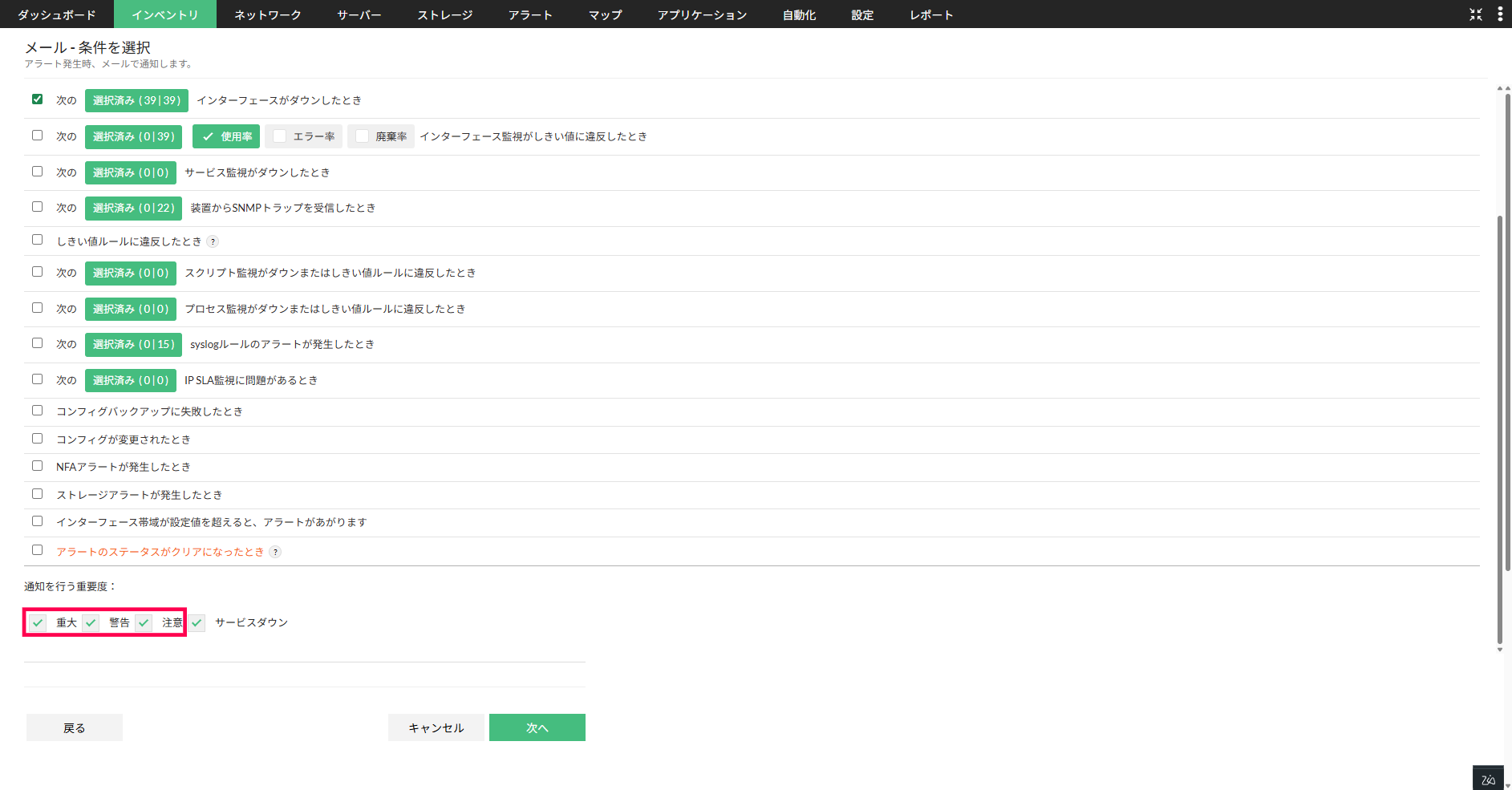
Task: Switch to the サーバー tab
Action: tap(359, 14)
